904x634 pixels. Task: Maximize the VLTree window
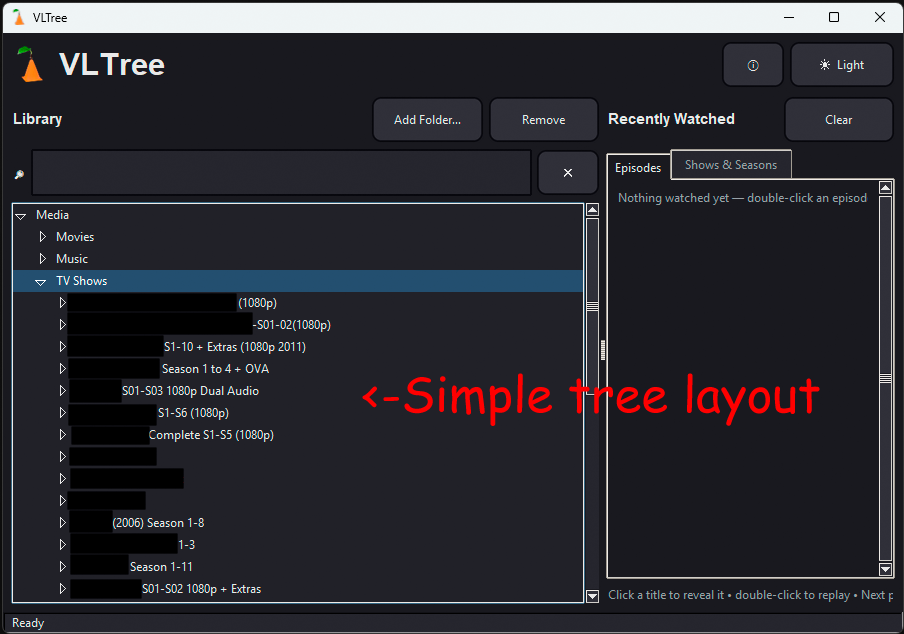click(x=834, y=17)
